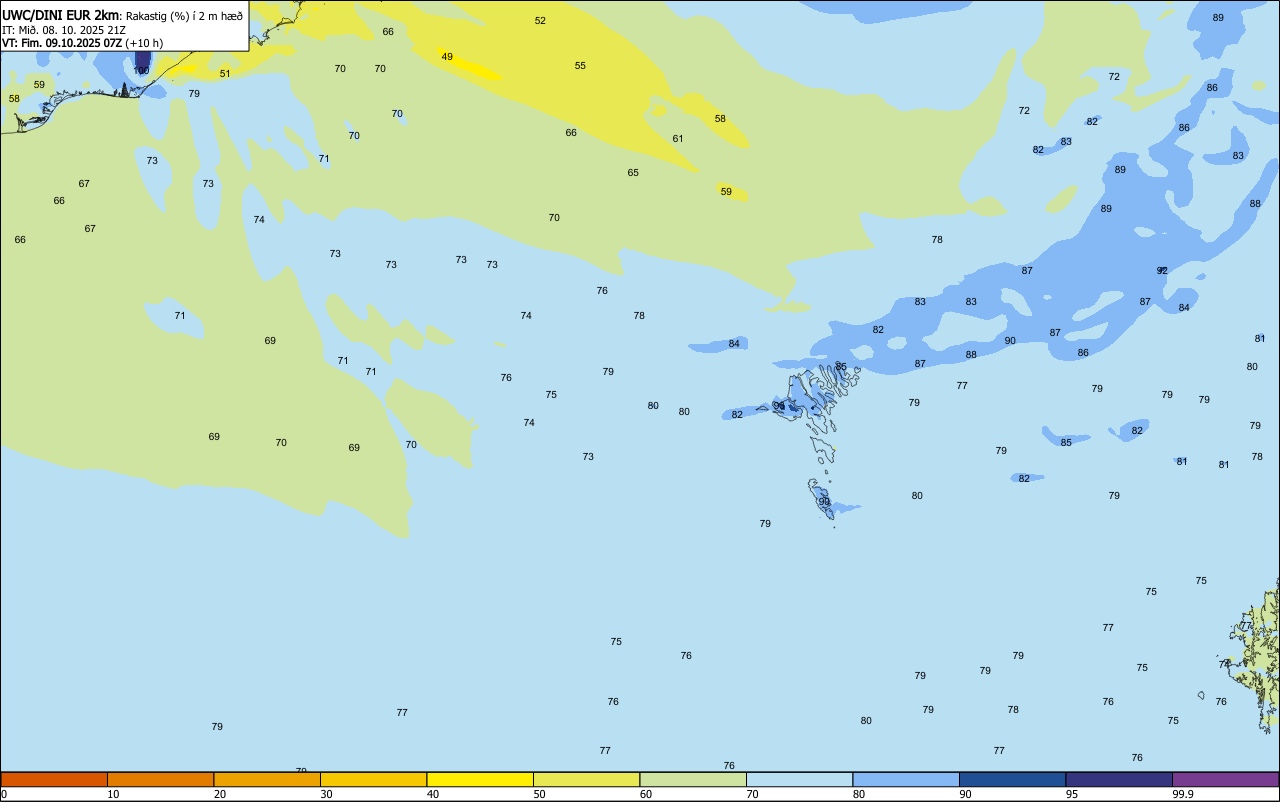
Task: Click the 70–80 pale blue legend swatch
Action: pyautogui.click(x=799, y=779)
